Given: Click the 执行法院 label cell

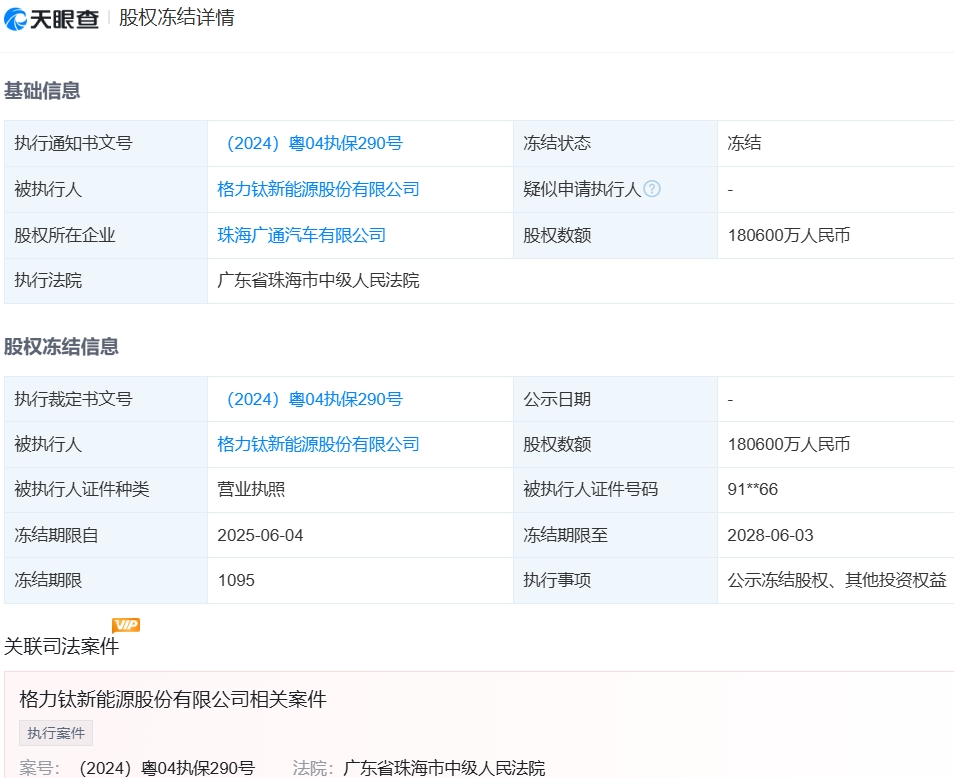Looking at the screenshot, I should click(x=106, y=280).
